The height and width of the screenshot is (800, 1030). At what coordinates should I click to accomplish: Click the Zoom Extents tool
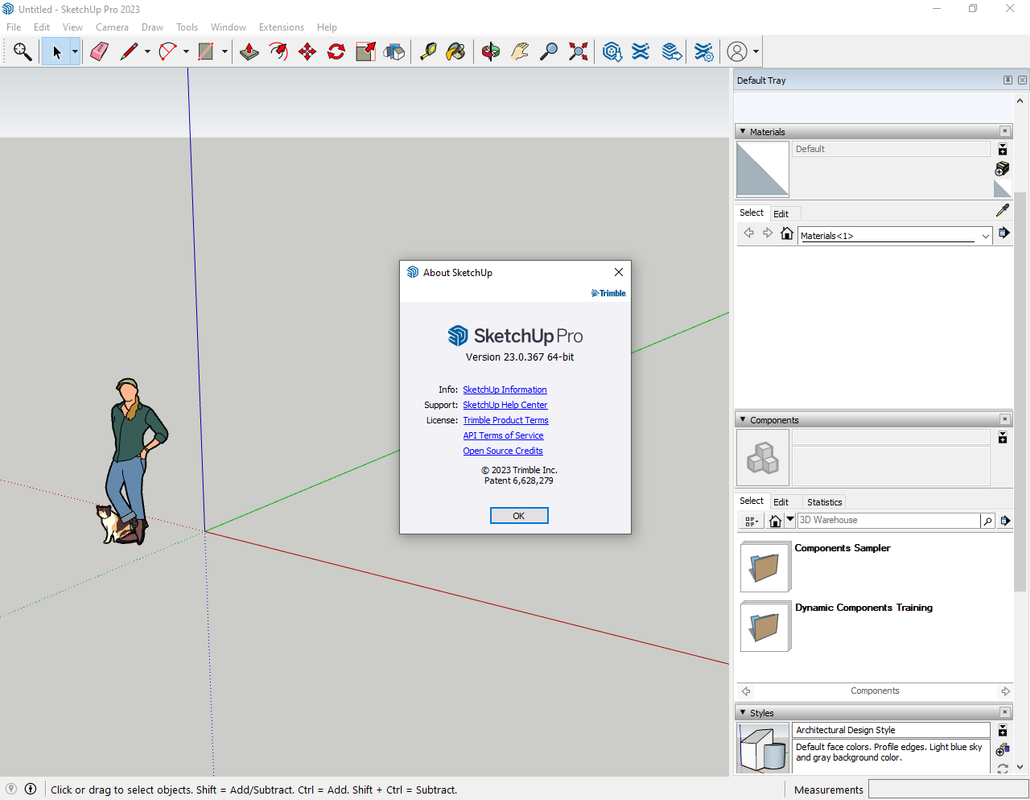tap(578, 52)
